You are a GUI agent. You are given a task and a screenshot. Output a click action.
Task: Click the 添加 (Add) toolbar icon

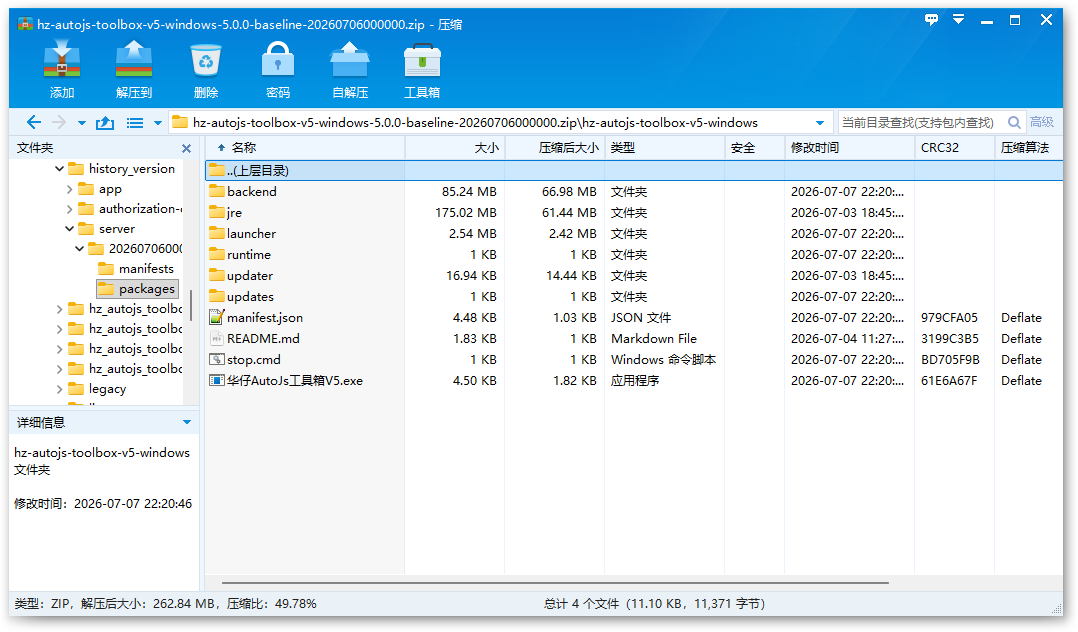pos(62,60)
